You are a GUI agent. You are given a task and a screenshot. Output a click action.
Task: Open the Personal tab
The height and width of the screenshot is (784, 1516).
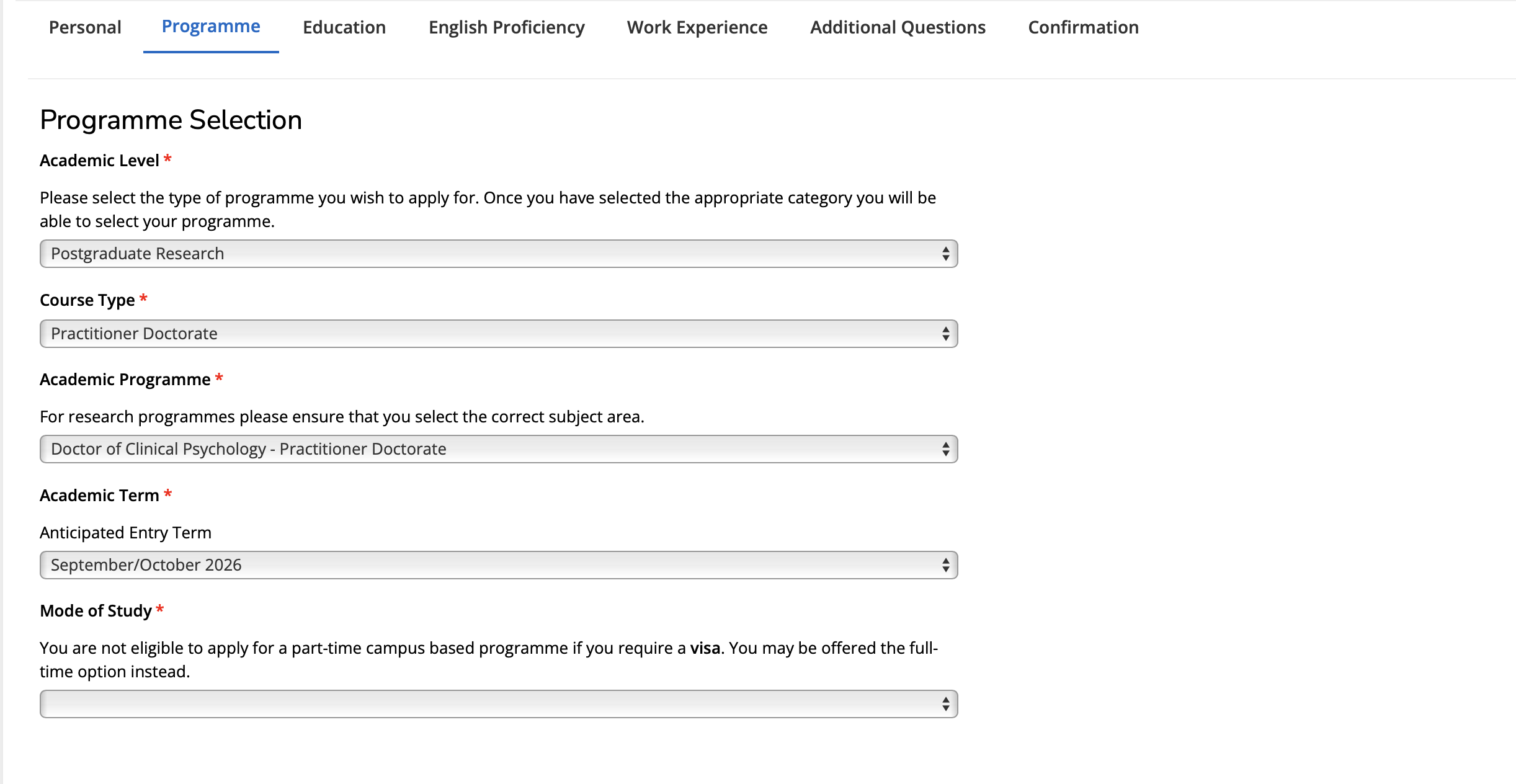(85, 27)
